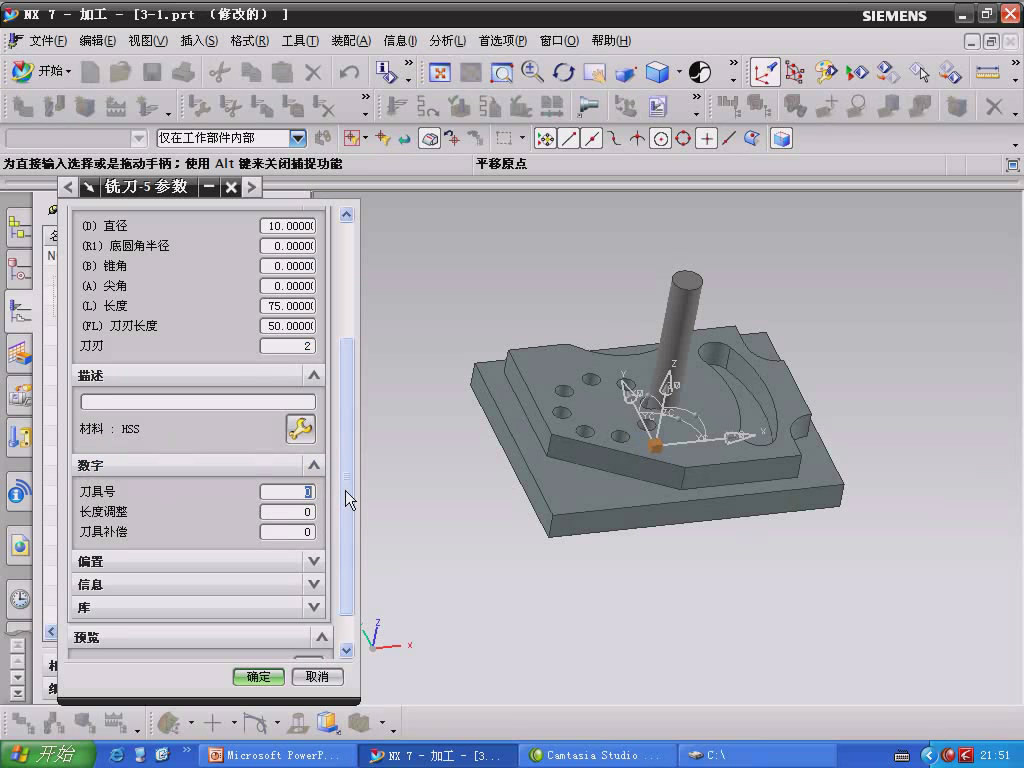Image resolution: width=1024 pixels, height=768 pixels.
Task: Click the Object Information icon
Action: pos(387,72)
